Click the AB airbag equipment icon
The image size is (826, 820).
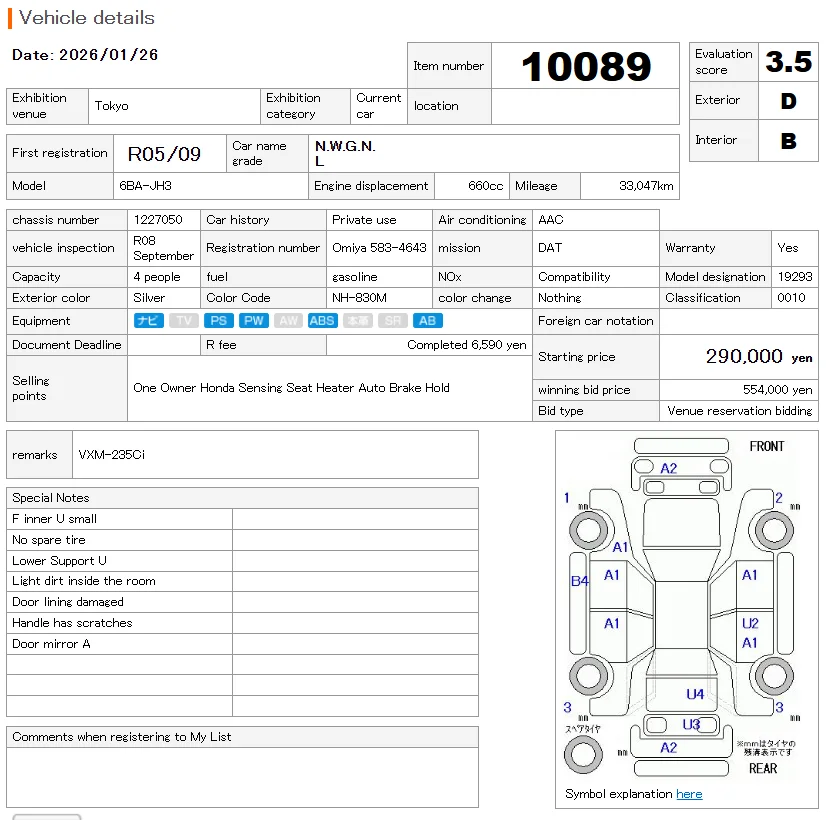(x=428, y=320)
